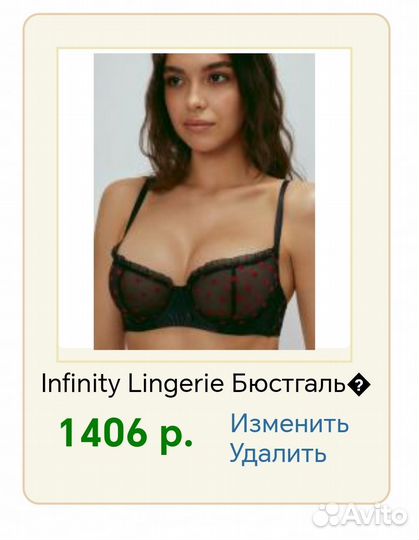Screen dimensions: 419x540
Task: Click the р. currency symbol
Action: (x=177, y=436)
